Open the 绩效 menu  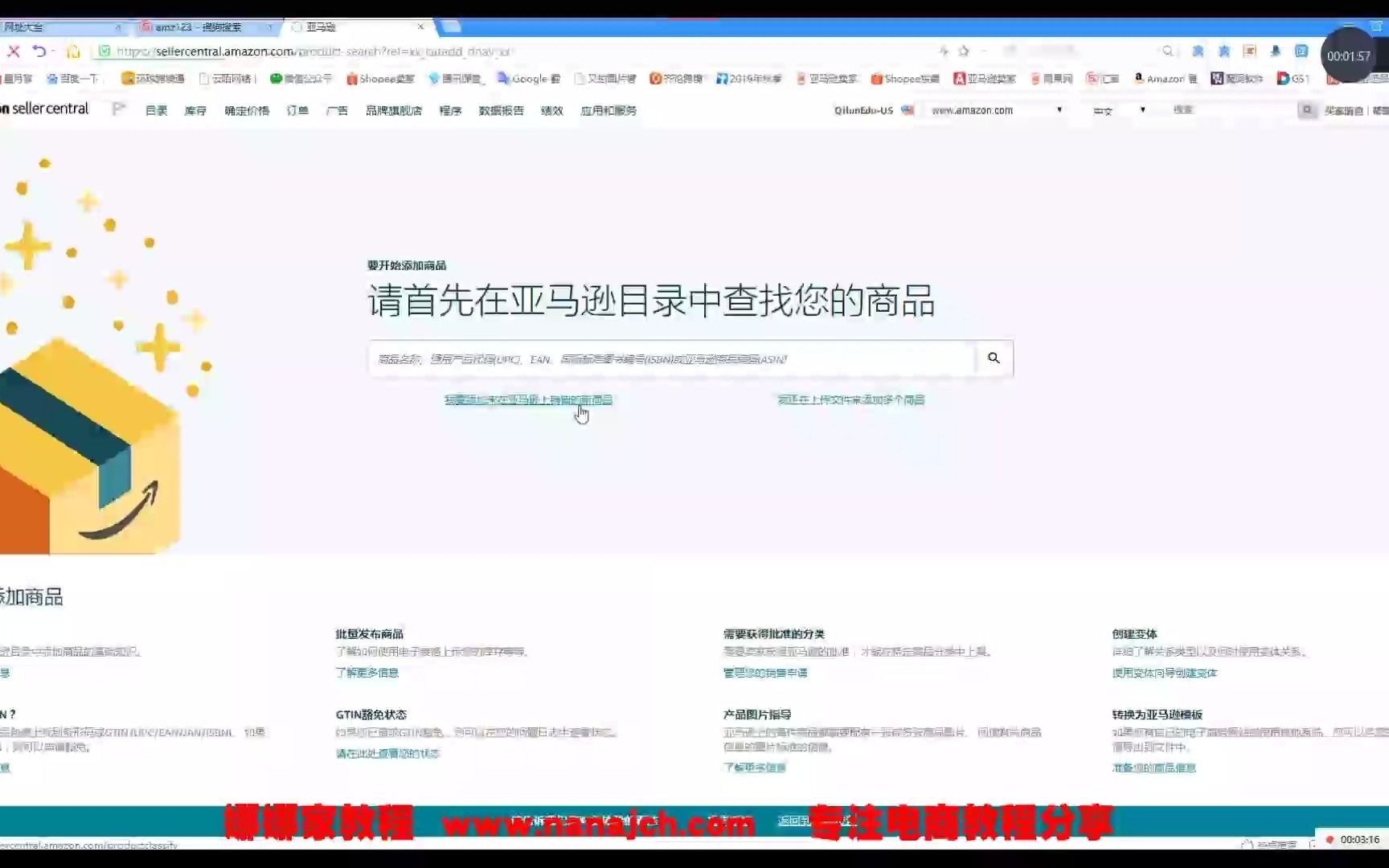click(552, 110)
